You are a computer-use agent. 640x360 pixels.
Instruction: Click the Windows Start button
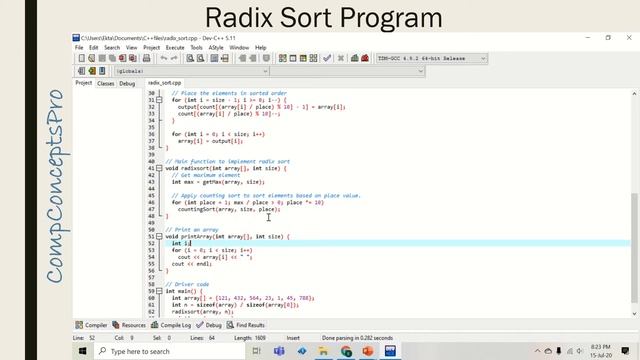click(x=82, y=351)
